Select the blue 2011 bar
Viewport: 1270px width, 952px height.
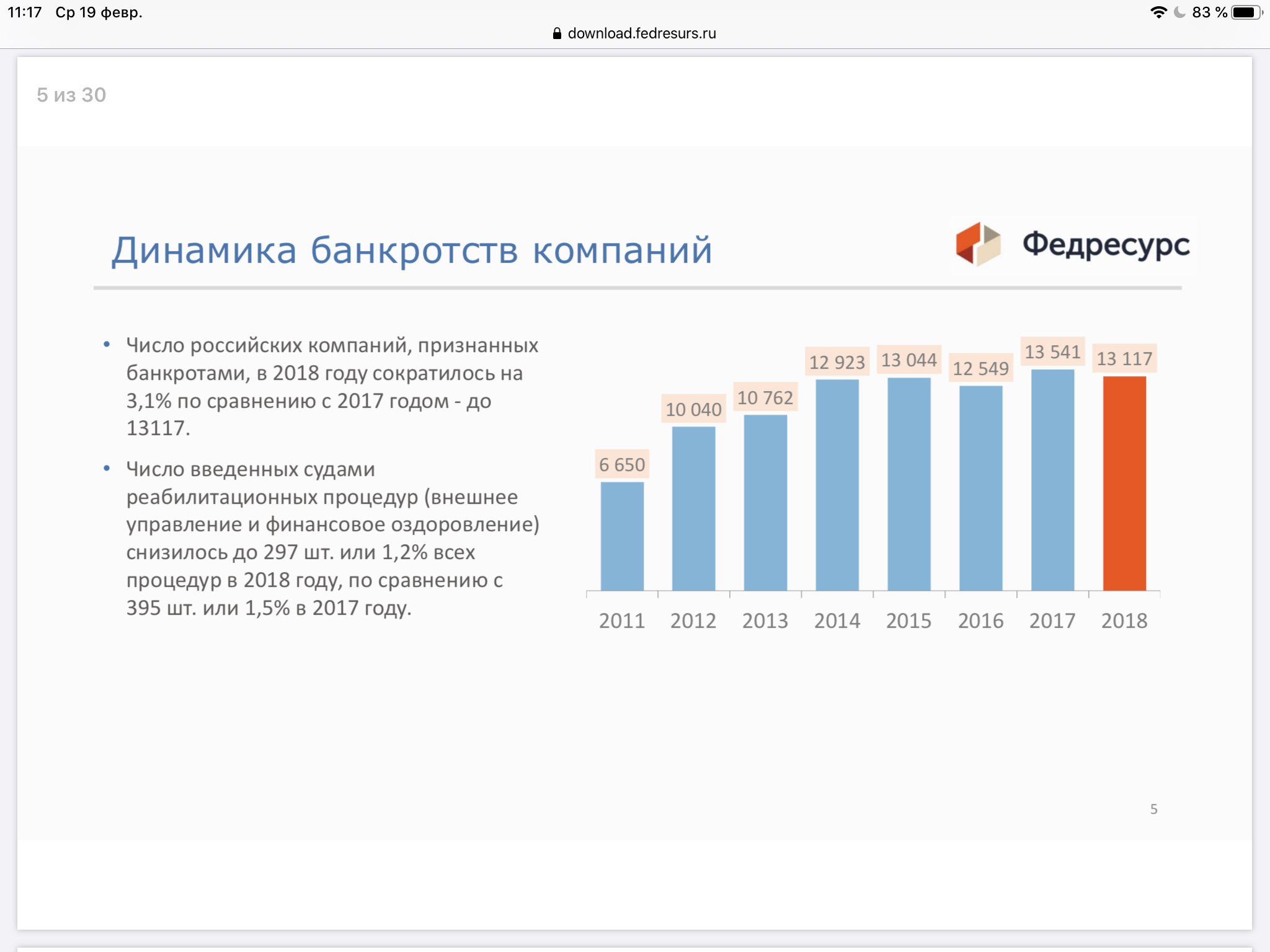(x=622, y=536)
